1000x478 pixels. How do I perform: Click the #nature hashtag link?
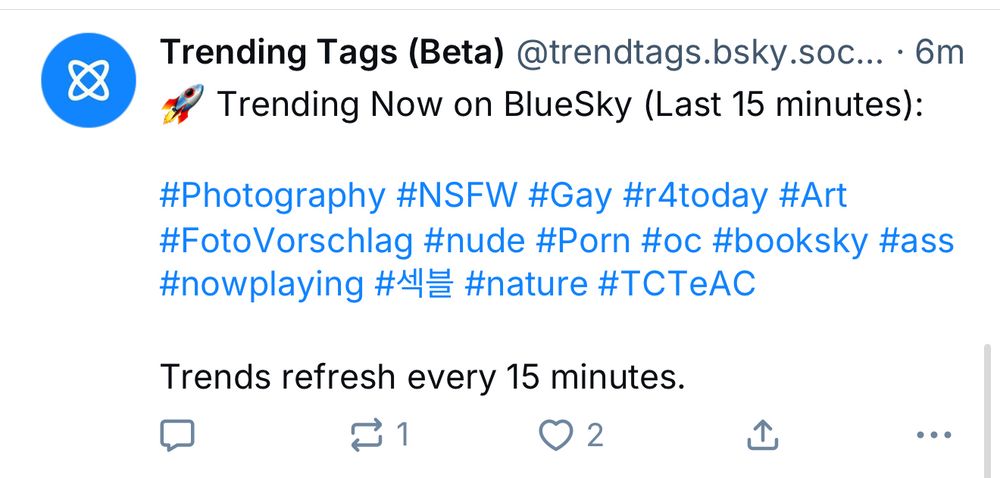pyautogui.click(x=526, y=285)
